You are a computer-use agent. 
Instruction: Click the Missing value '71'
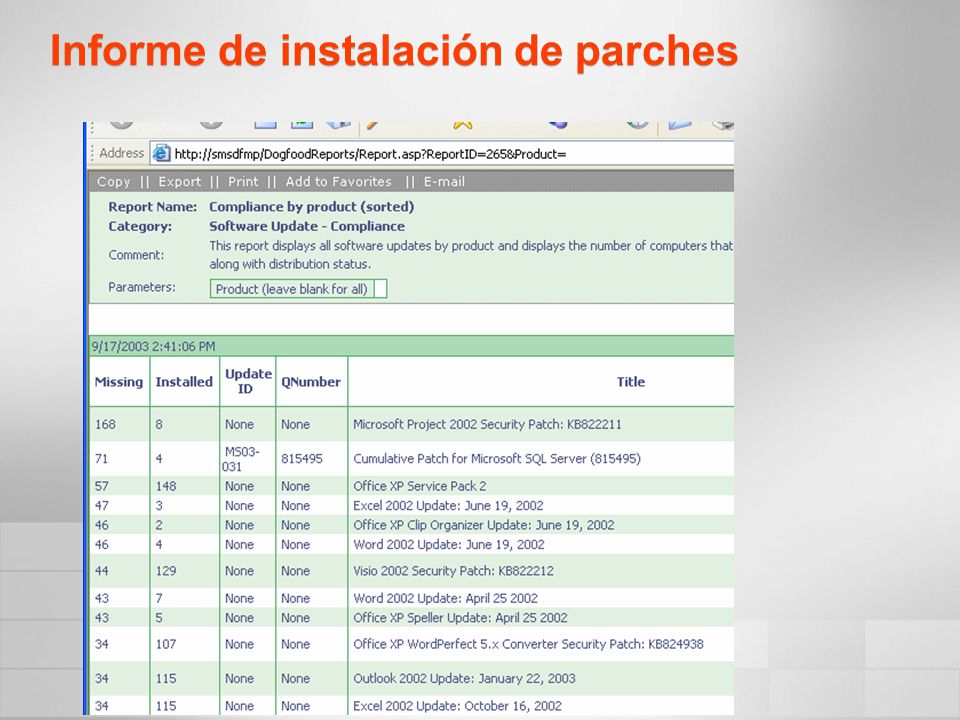102,459
